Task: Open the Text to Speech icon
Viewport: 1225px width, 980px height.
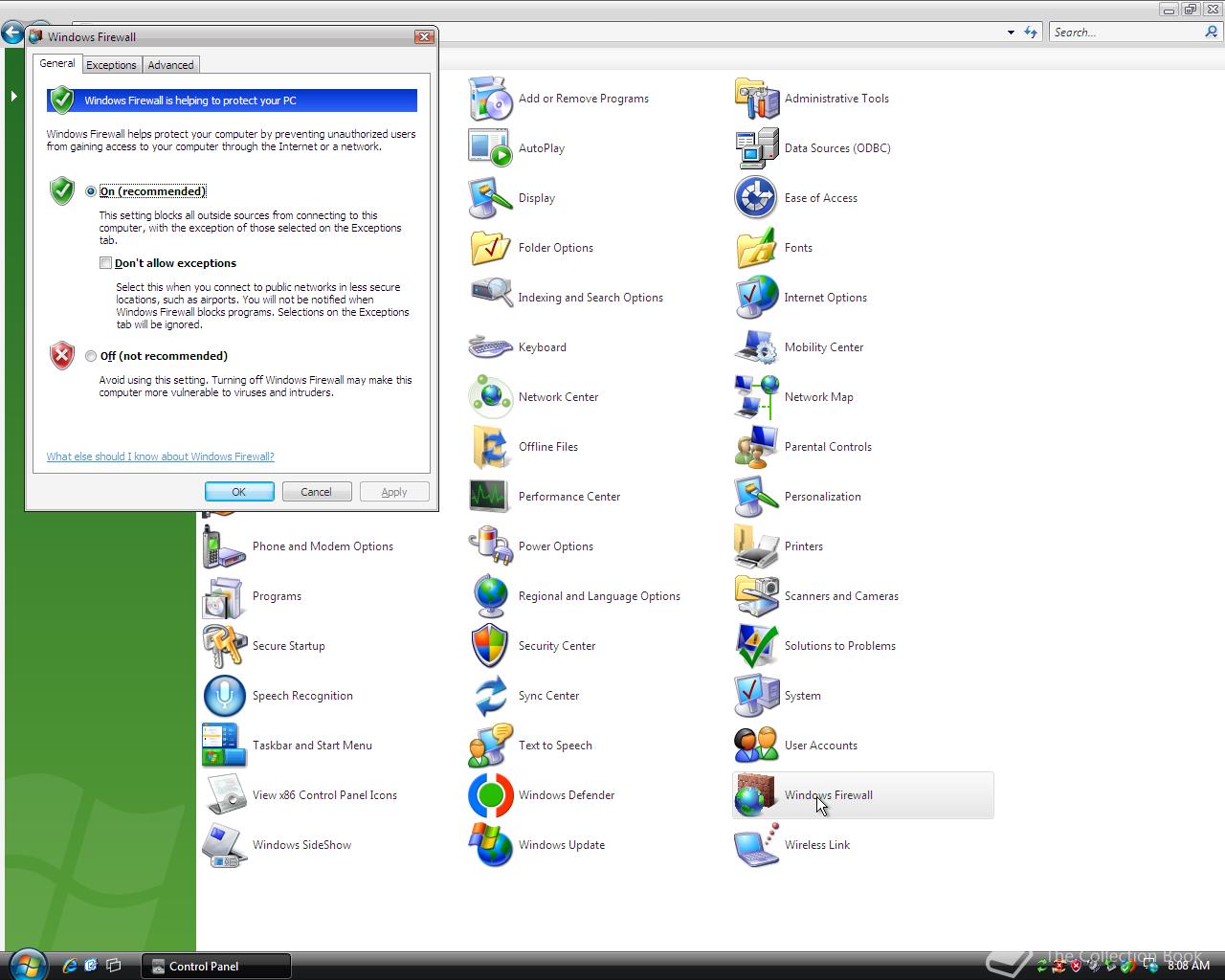Action: pos(490,746)
